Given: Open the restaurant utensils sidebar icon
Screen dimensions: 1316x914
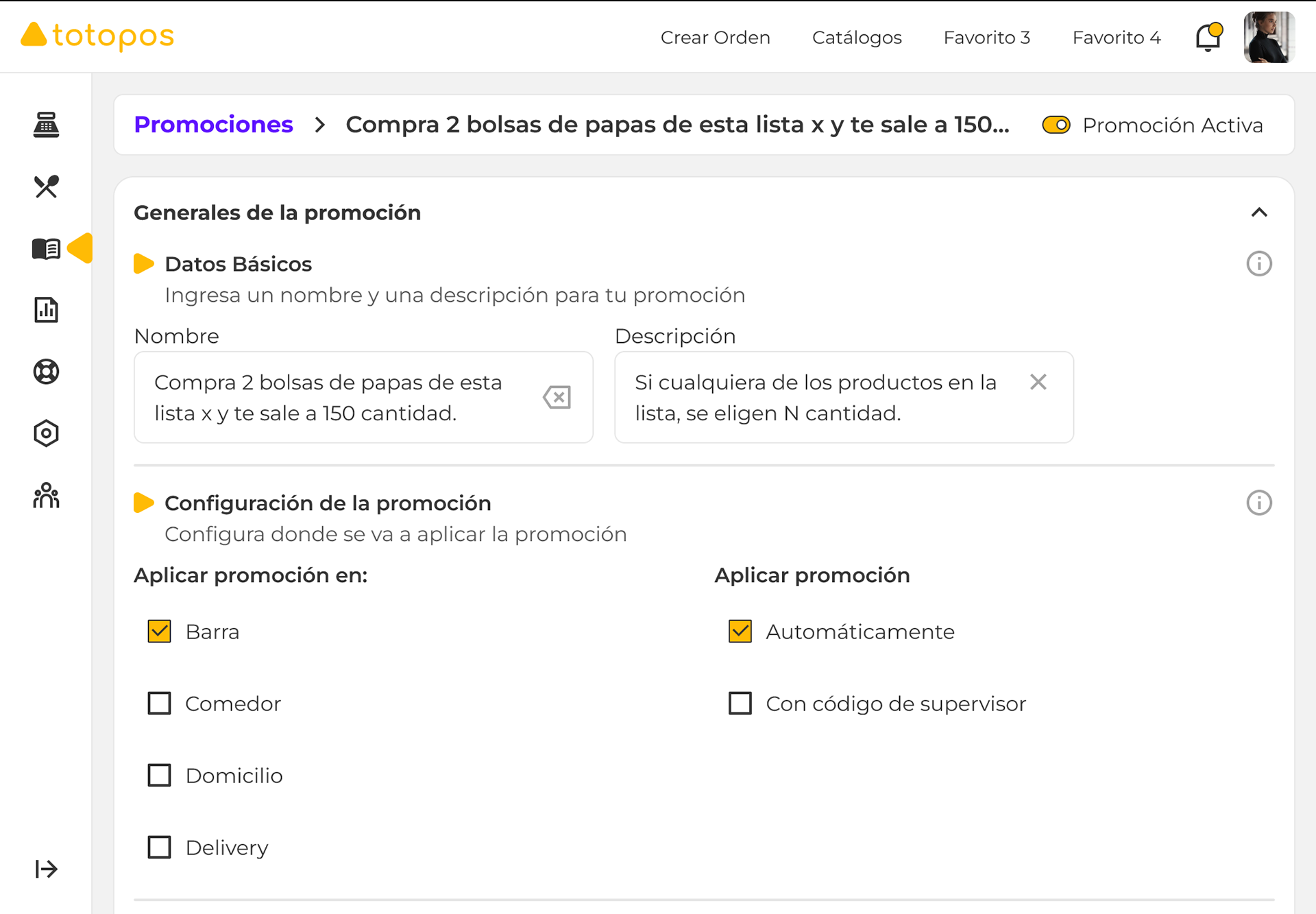Looking at the screenshot, I should coord(46,187).
